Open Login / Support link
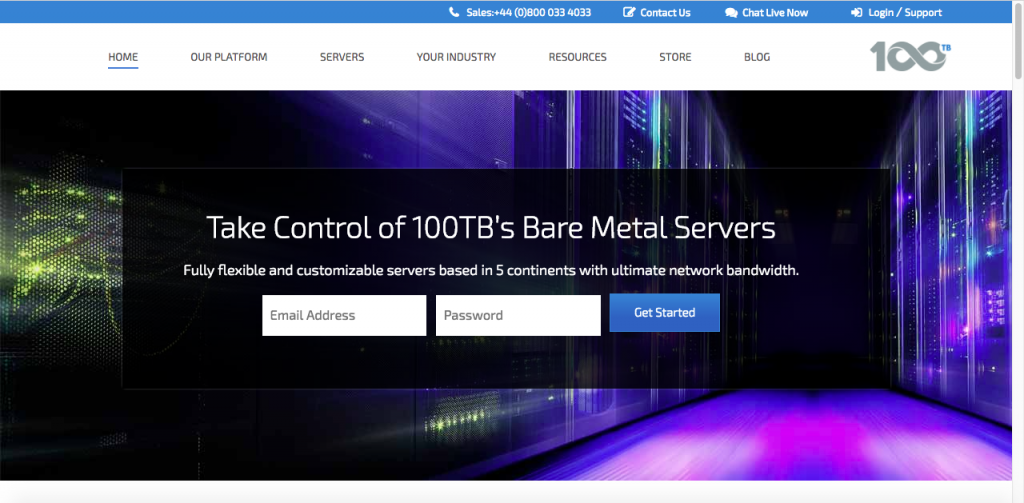Screen dimensions: 1024x503 tap(905, 12)
